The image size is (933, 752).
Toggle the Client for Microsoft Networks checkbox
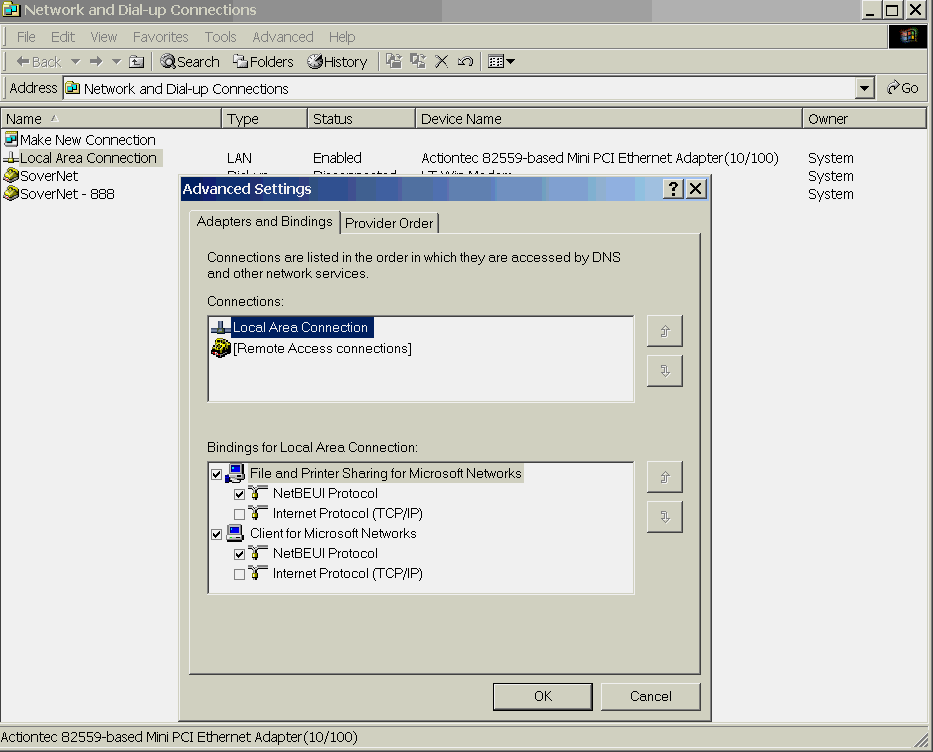point(217,534)
